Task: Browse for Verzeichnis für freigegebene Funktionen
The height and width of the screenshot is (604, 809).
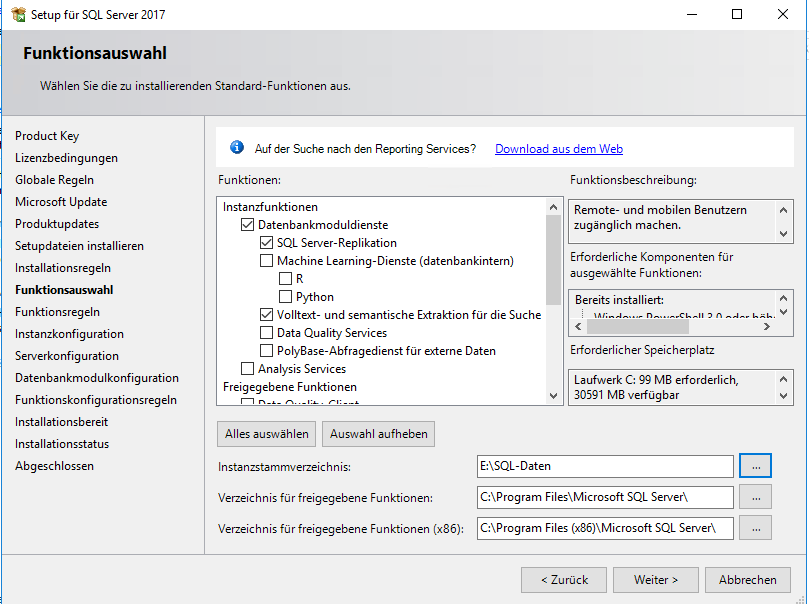Action: pyautogui.click(x=755, y=497)
